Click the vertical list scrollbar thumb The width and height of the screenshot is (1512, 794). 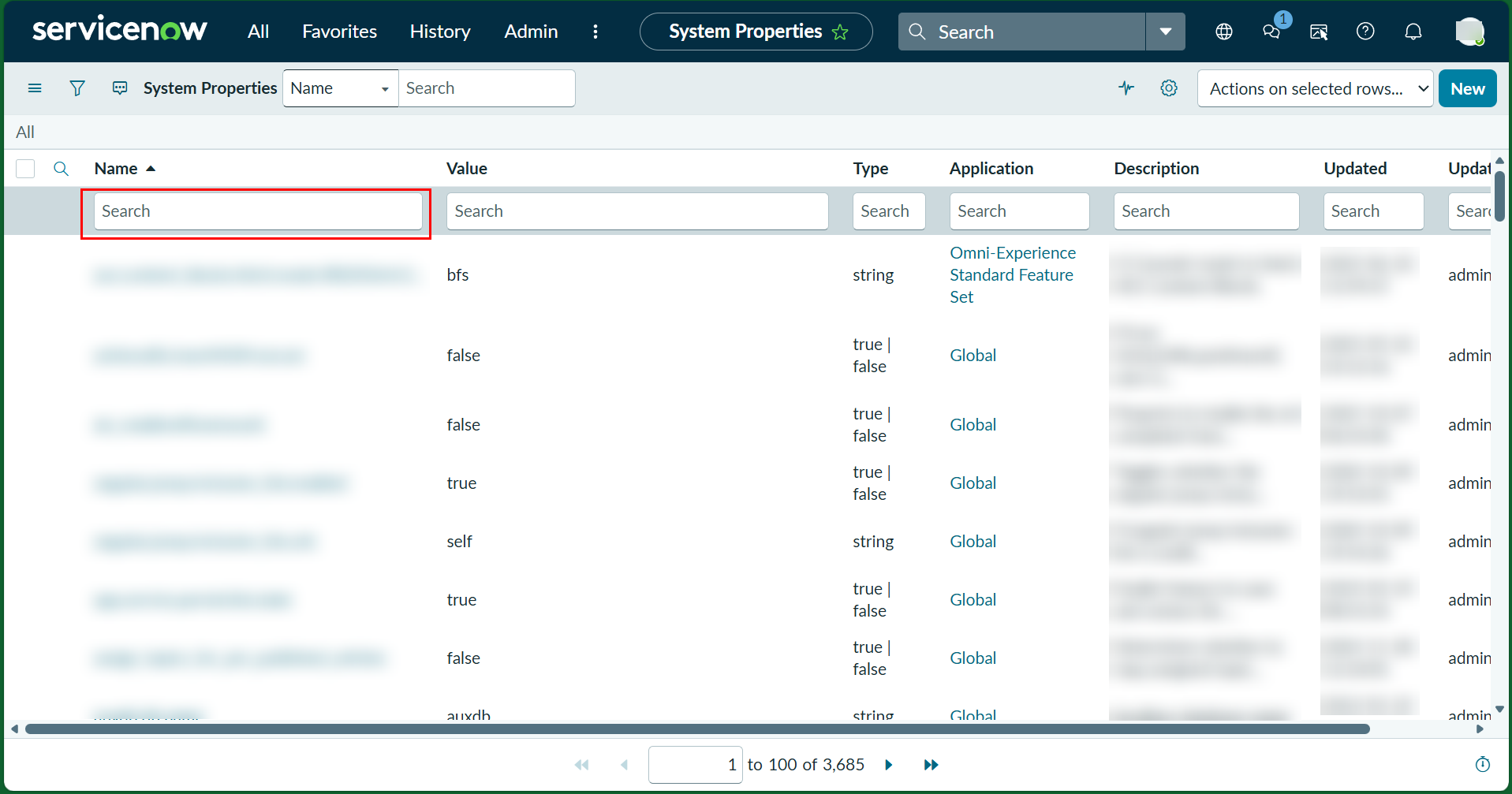(1499, 196)
